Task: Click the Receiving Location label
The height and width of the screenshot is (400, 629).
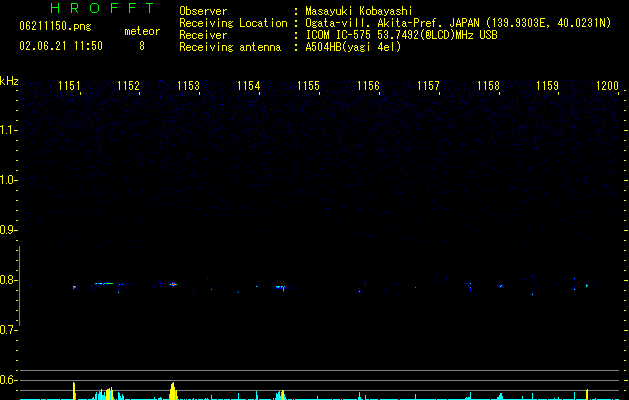Action: (233, 23)
